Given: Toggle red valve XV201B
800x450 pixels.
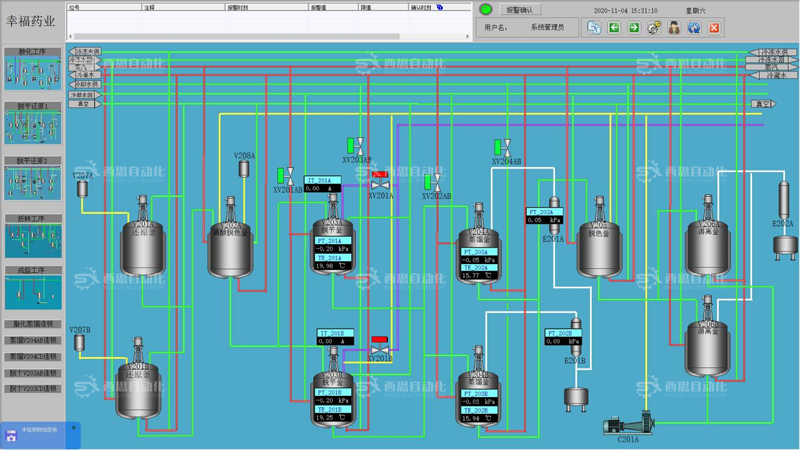Looking at the screenshot, I should point(380,346).
